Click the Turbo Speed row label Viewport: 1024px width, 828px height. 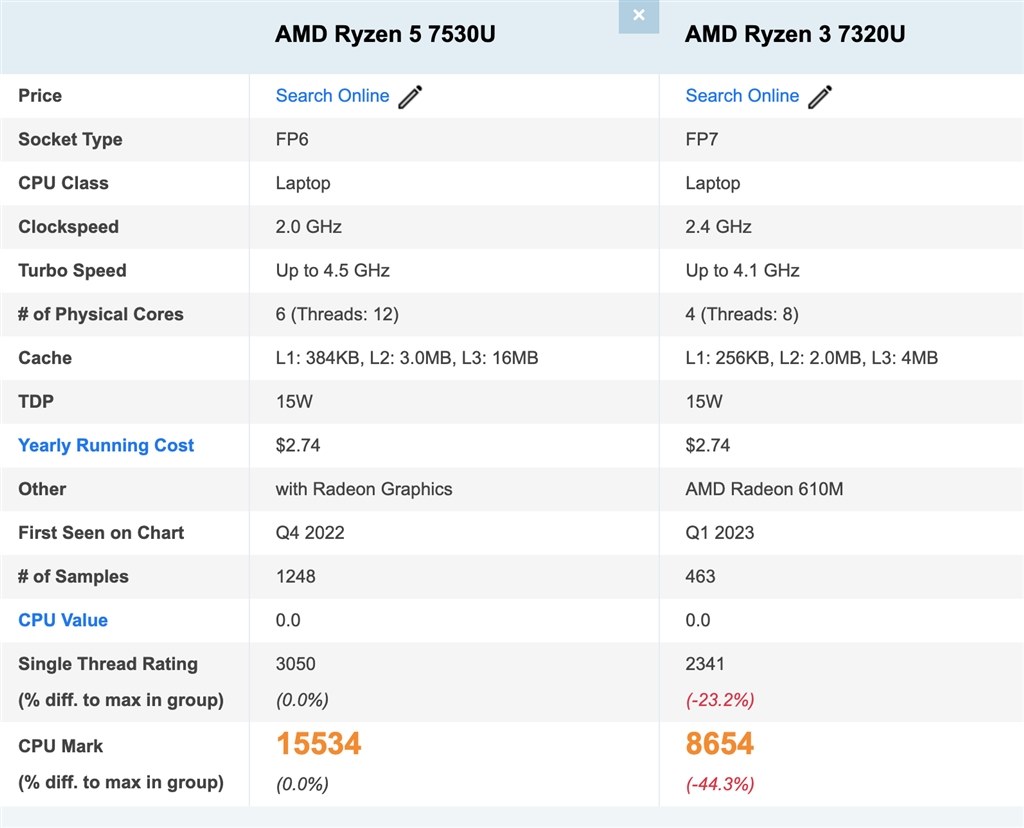(72, 271)
